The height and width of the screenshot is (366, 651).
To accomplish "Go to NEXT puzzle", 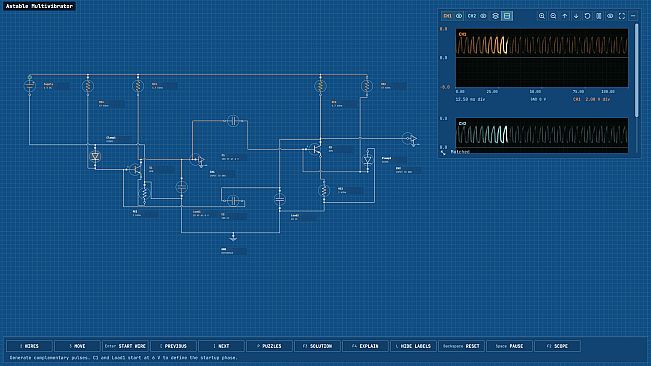I will click(221, 346).
